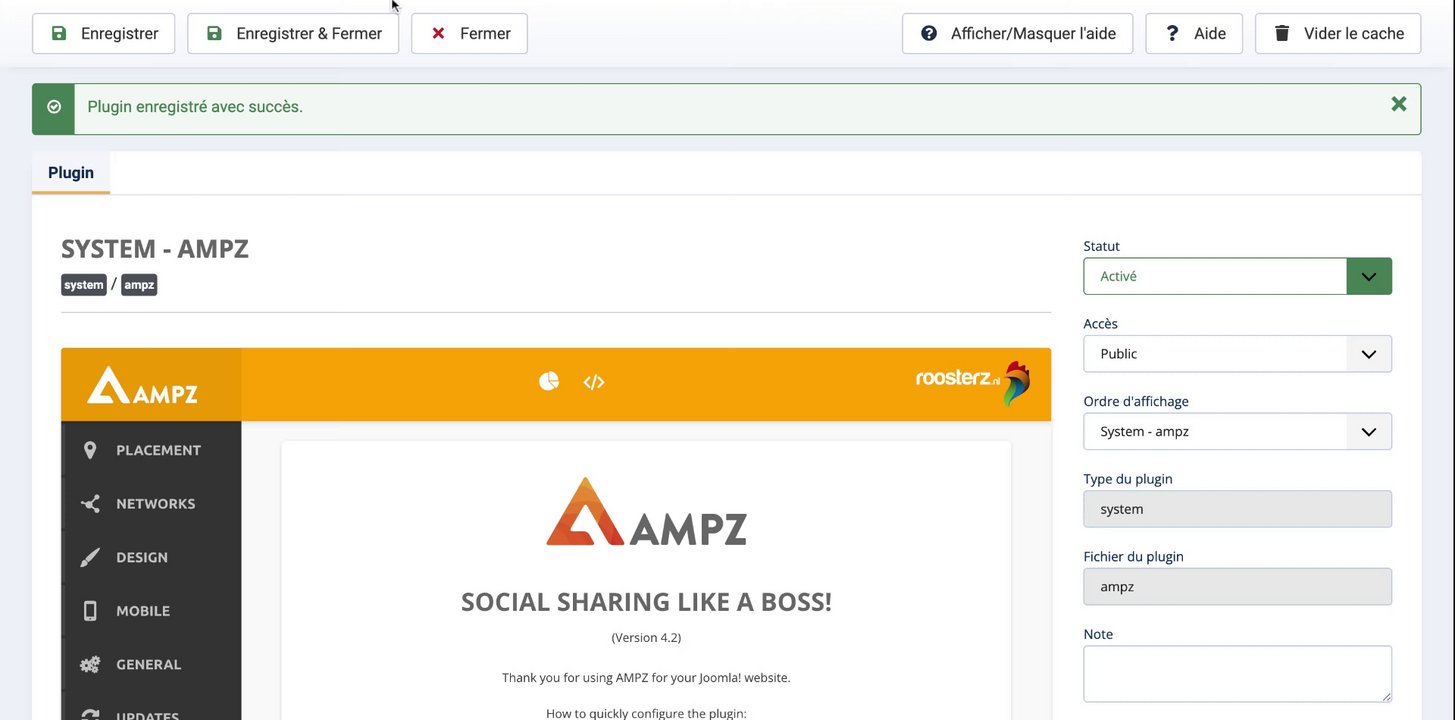Screen dimensions: 1455x720
Task: Click the code brackets icon in header
Action: point(594,382)
